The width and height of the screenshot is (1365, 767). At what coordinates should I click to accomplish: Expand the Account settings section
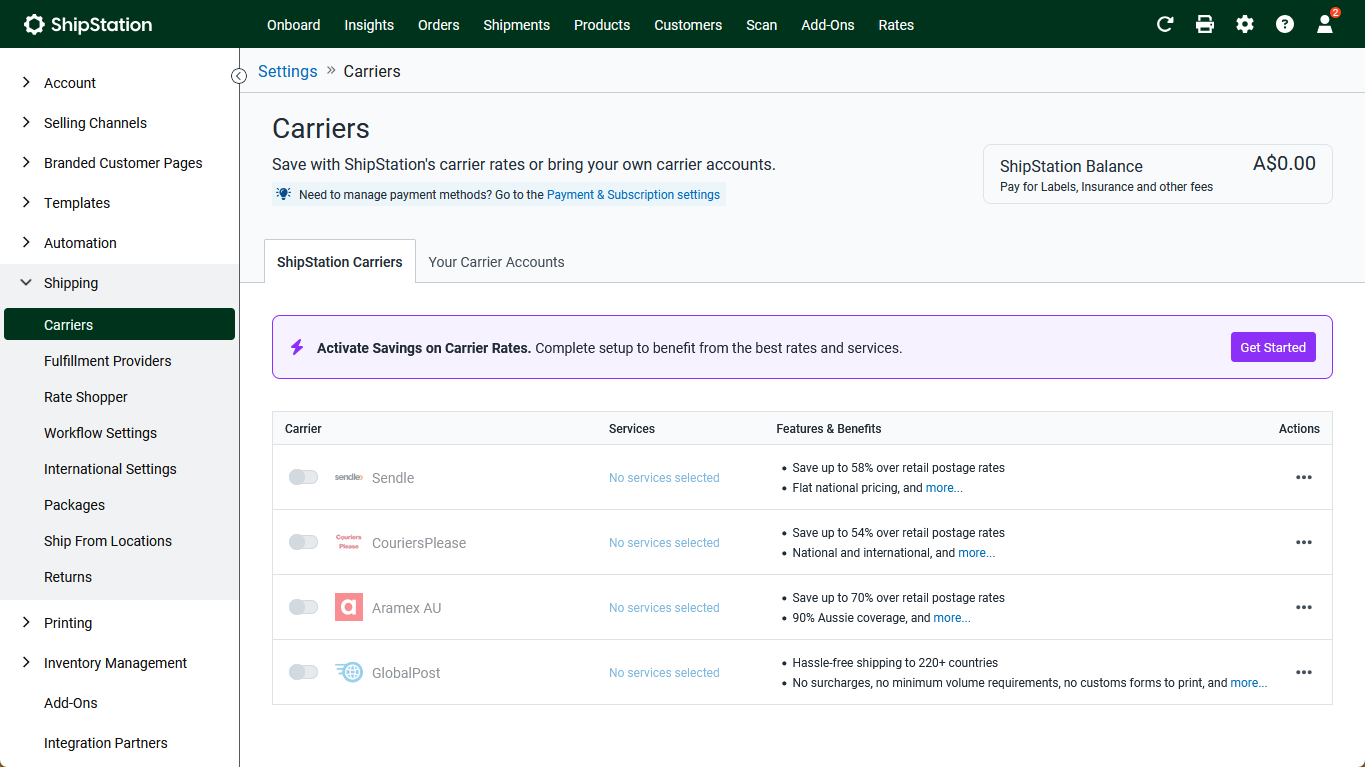(70, 83)
